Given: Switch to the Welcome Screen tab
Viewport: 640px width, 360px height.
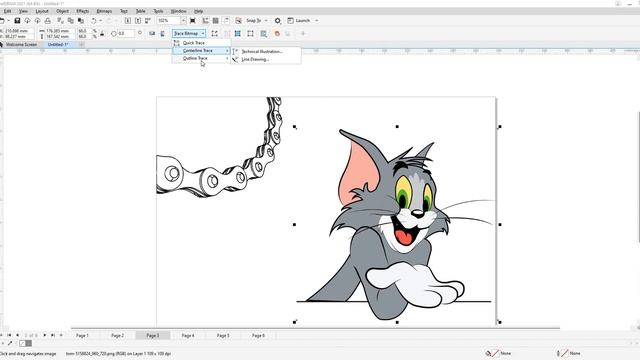Looking at the screenshot, I should coord(21,44).
